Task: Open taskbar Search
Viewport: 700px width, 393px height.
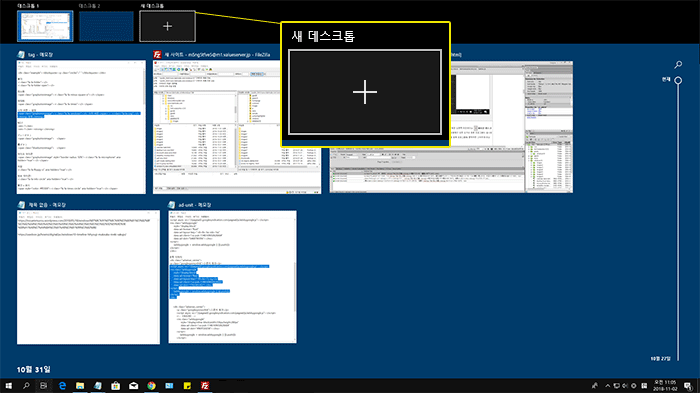Action: tap(26, 385)
